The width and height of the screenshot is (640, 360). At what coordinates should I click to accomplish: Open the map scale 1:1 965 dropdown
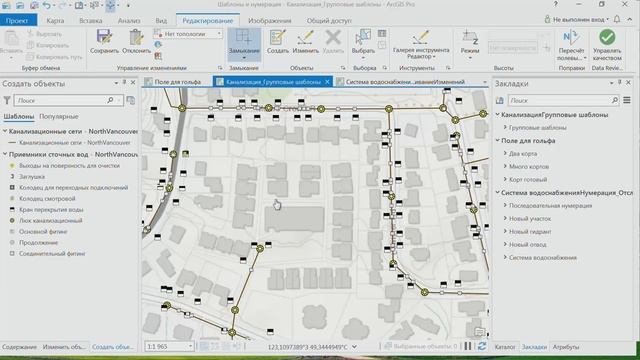[190, 347]
